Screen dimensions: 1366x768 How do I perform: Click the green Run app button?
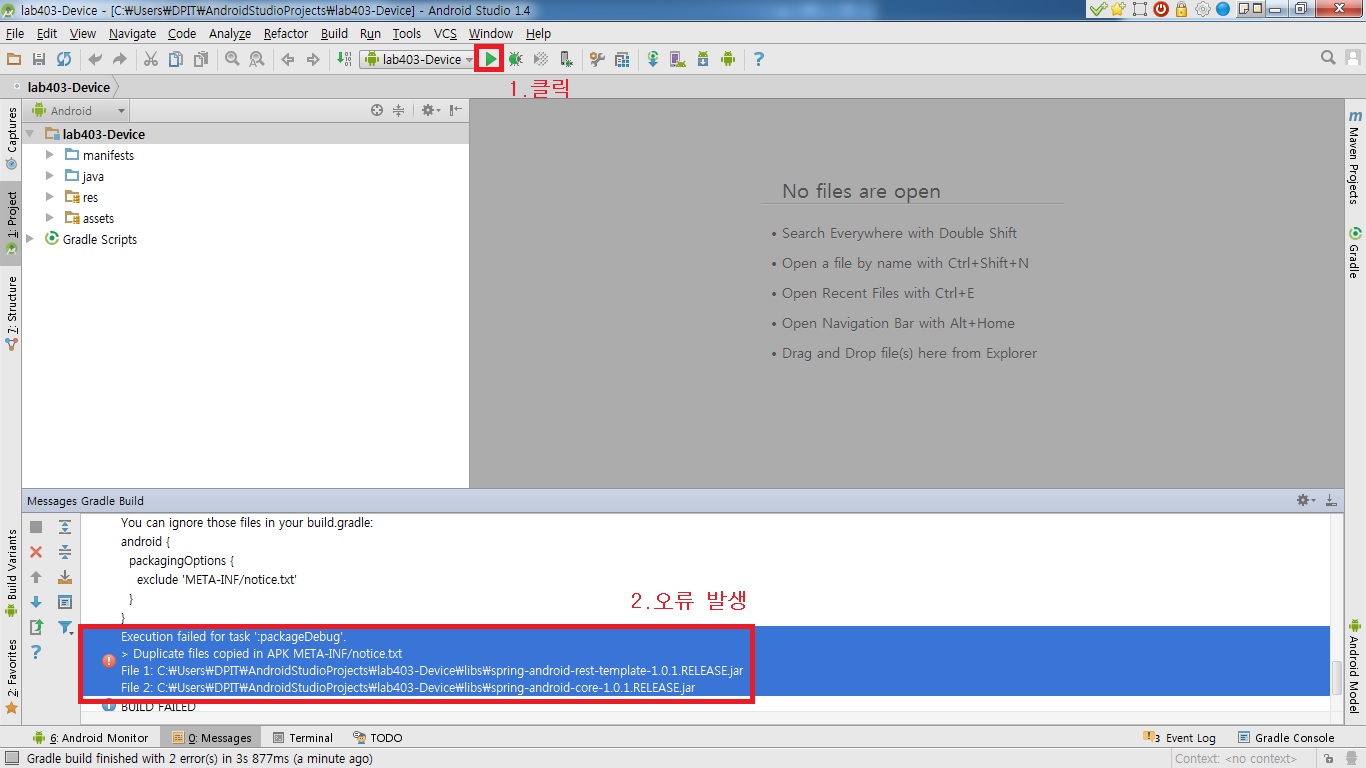tap(490, 59)
